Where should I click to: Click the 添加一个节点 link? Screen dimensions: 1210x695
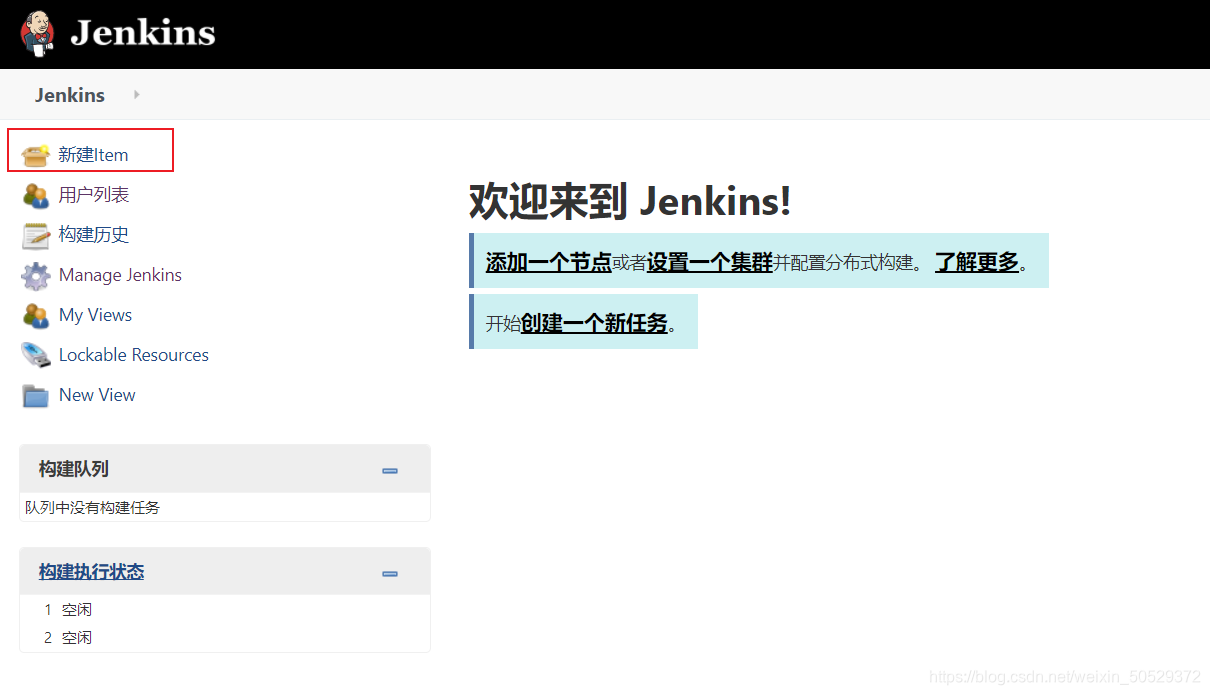pyautogui.click(x=548, y=262)
